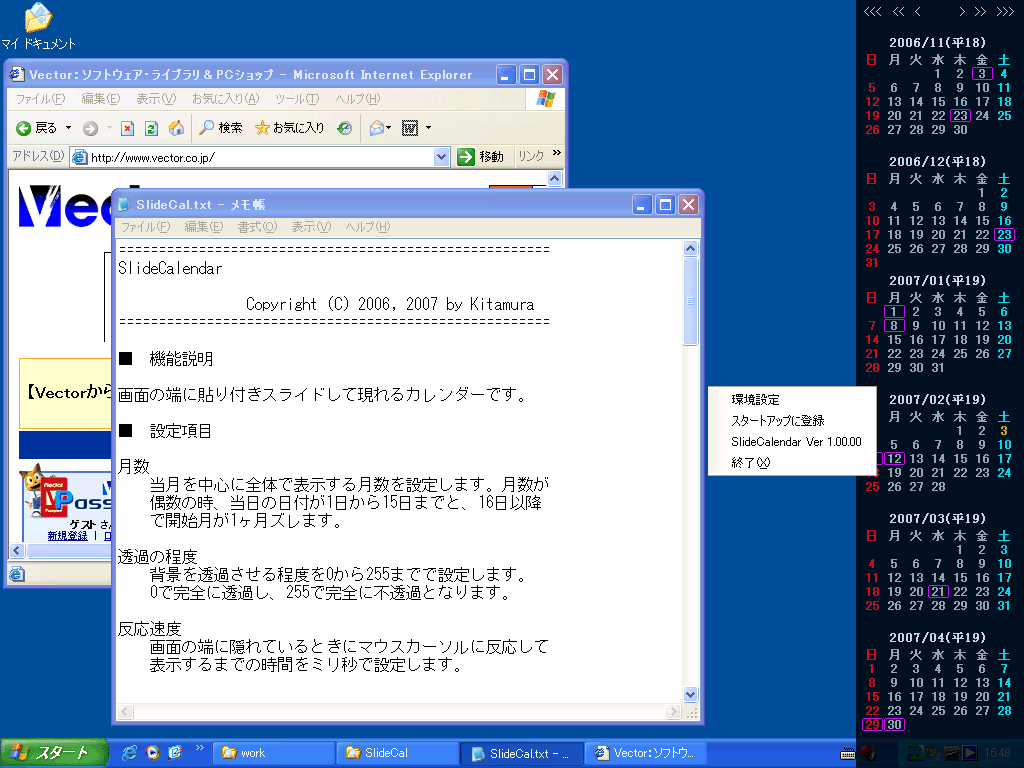Click the double-left arrow in SlideCalendar
The image size is (1024, 768).
tap(899, 12)
